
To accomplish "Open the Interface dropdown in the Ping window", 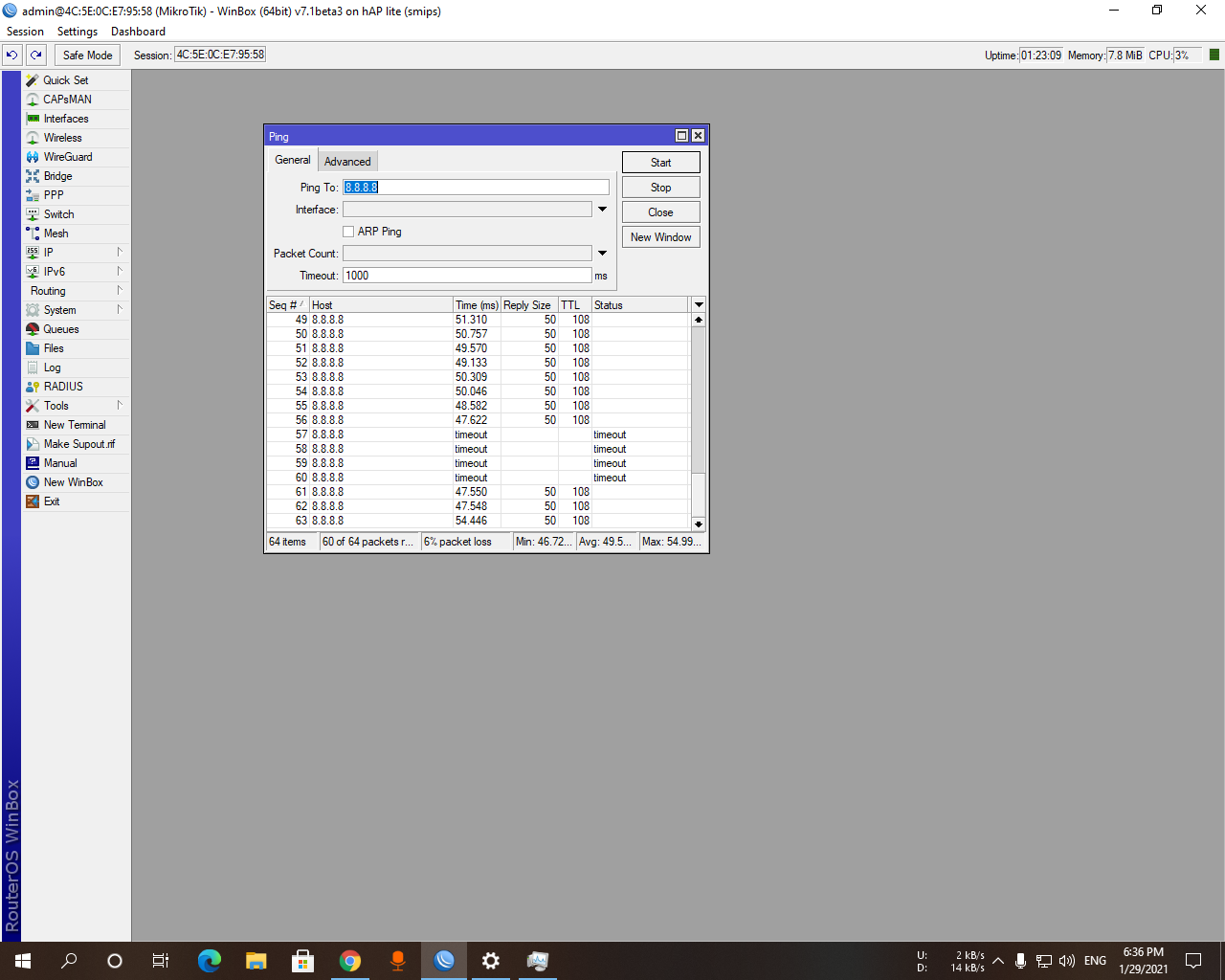I will pos(602,209).
